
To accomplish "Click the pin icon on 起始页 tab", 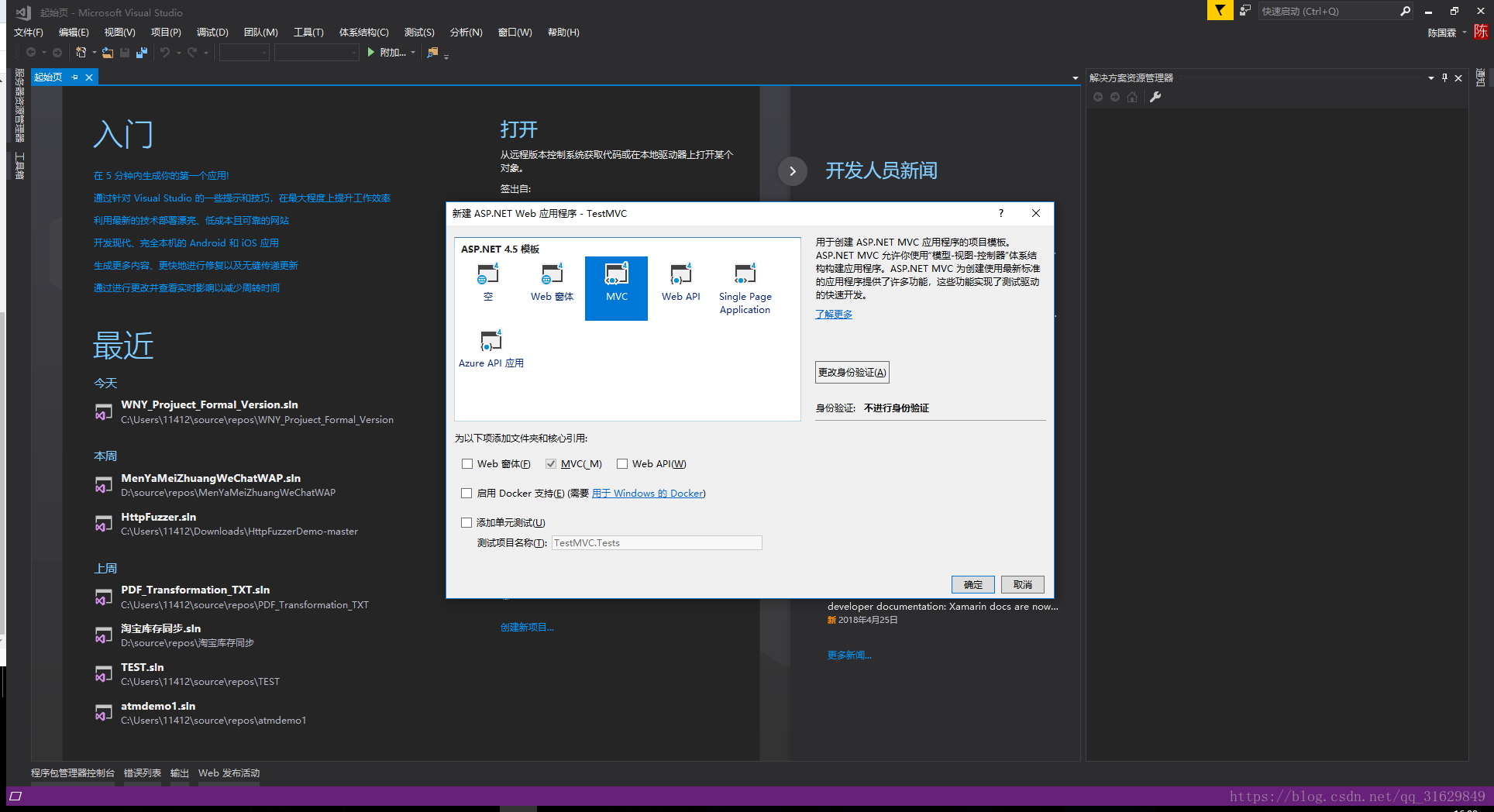I will point(75,77).
